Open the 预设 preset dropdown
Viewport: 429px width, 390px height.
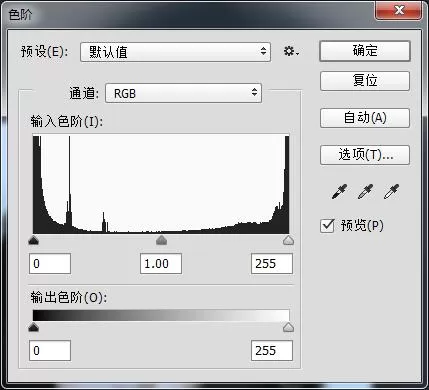tap(175, 52)
